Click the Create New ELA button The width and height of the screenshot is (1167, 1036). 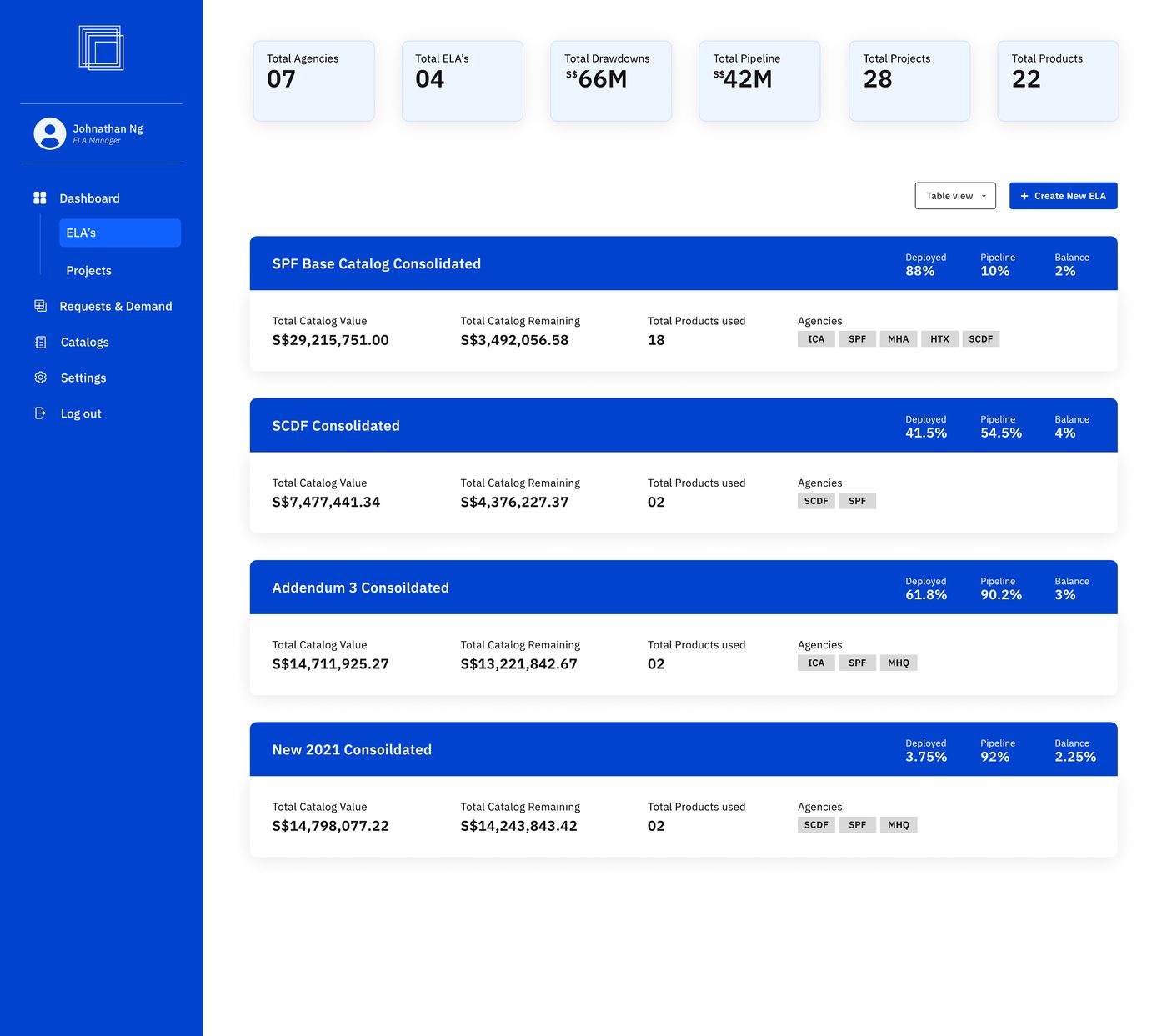(x=1064, y=196)
